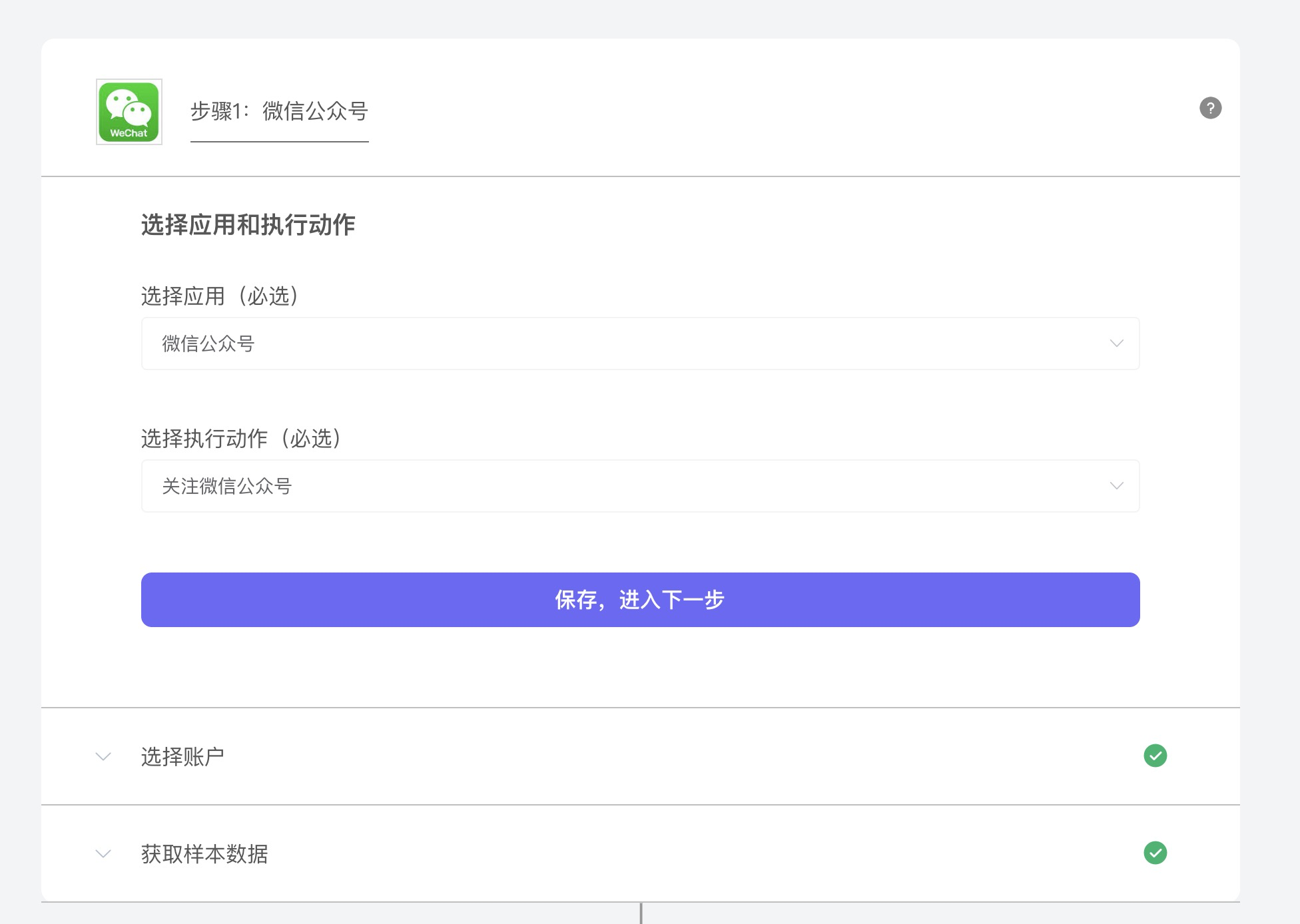Click the 微信公众号 selected value text
This screenshot has width=1300, height=924.
click(x=208, y=344)
